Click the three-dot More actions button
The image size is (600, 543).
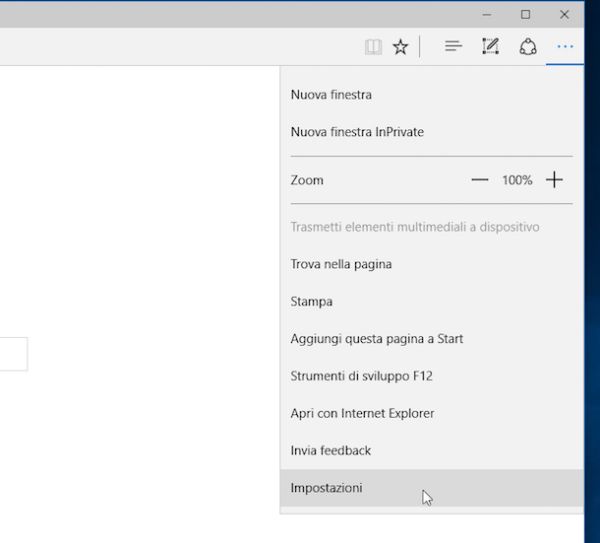coord(566,47)
